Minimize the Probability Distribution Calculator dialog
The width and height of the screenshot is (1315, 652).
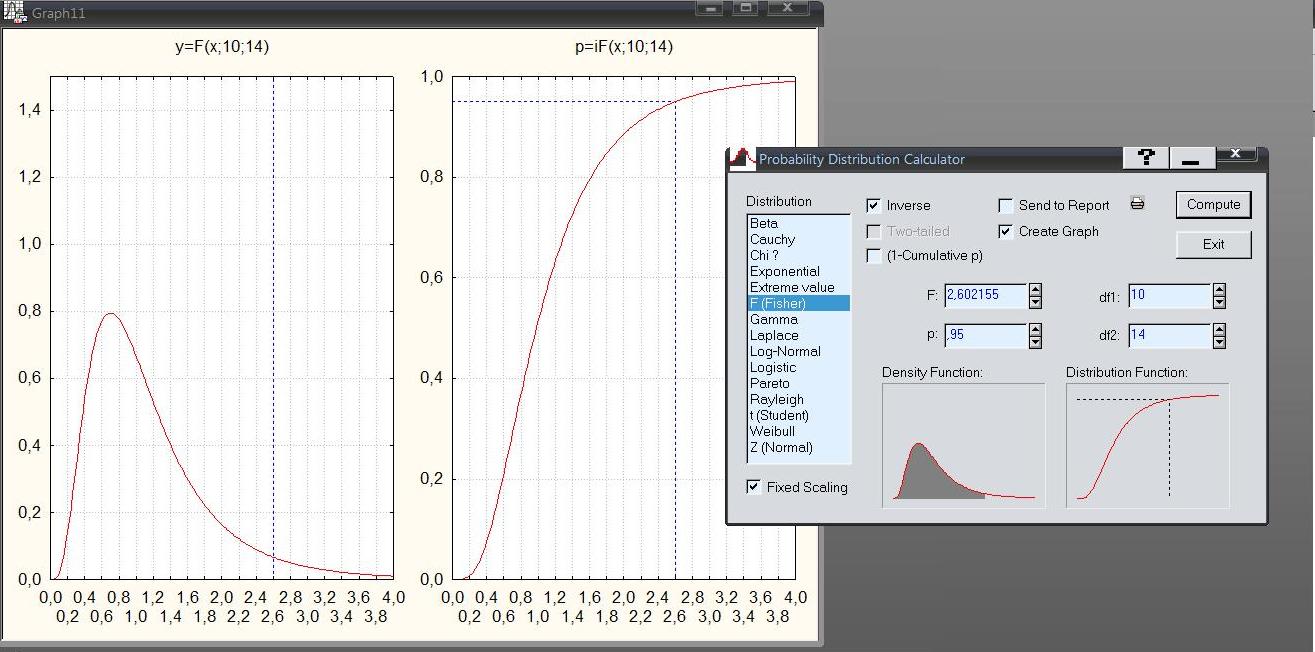1191,158
